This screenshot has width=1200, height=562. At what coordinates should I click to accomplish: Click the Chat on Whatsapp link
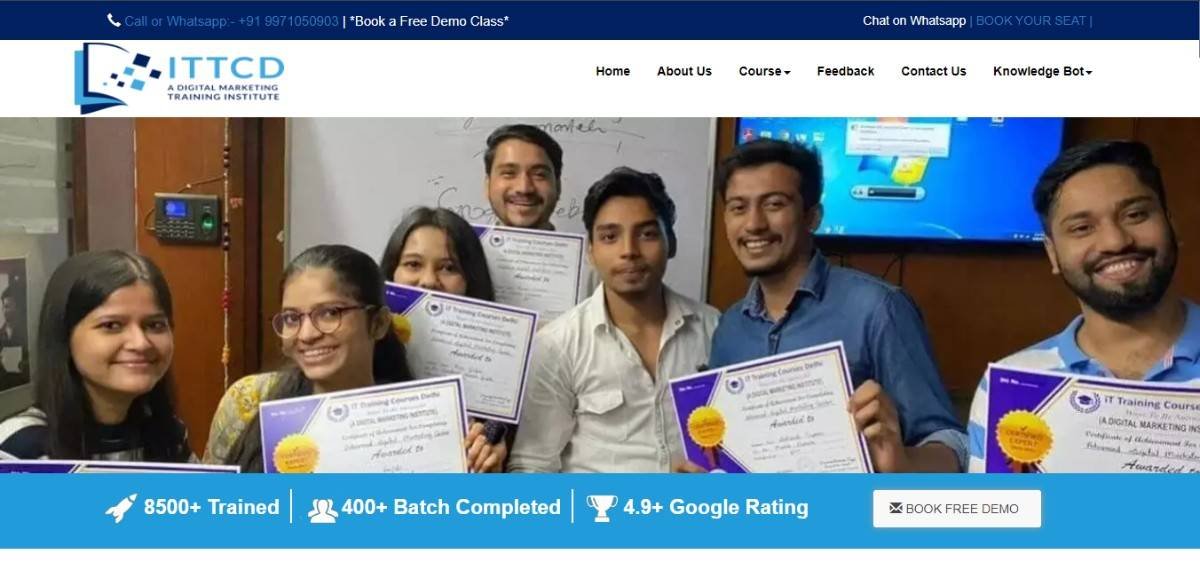(914, 20)
